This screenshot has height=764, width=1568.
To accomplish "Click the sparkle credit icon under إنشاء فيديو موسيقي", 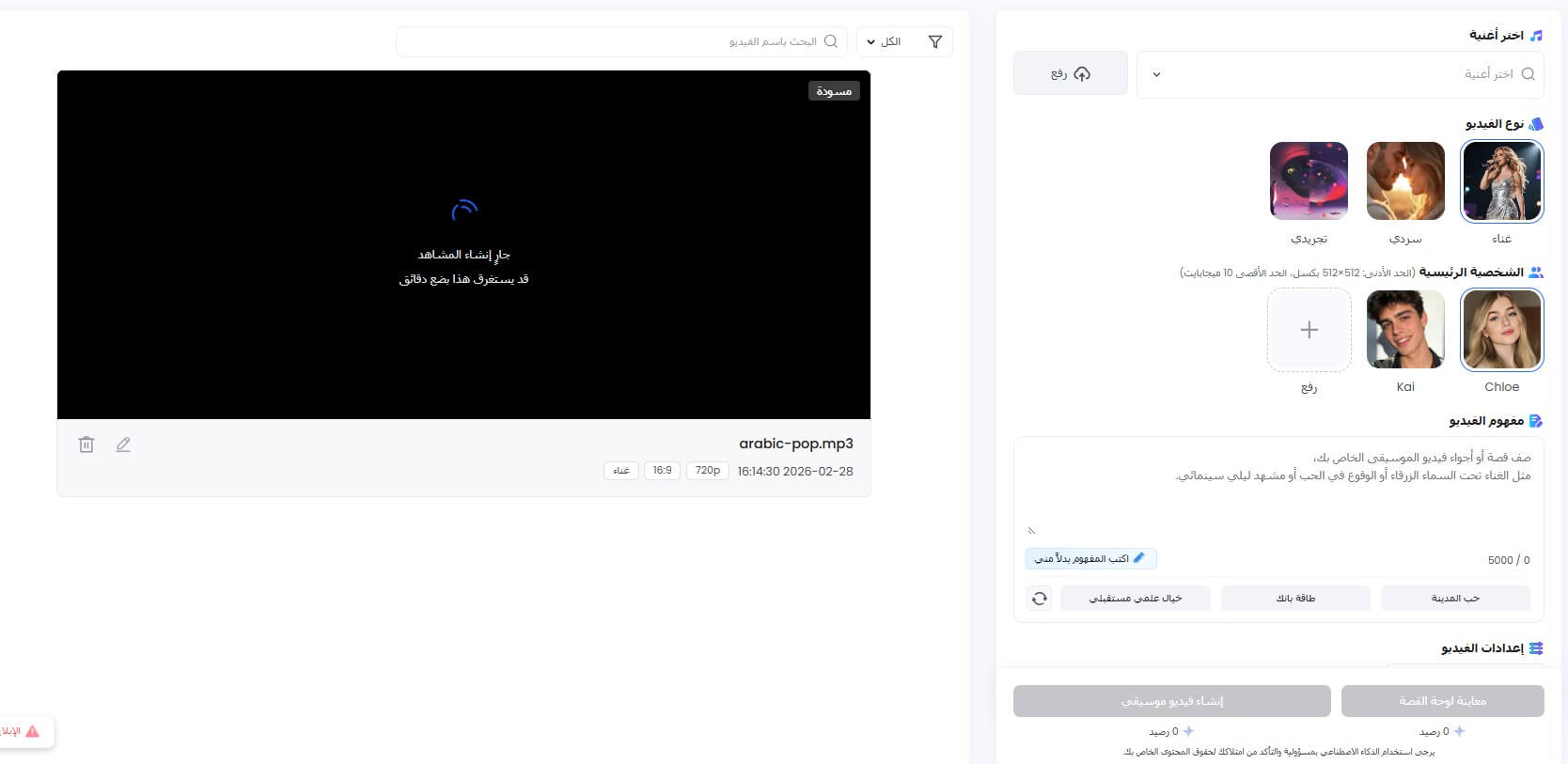I will (x=1188, y=730).
